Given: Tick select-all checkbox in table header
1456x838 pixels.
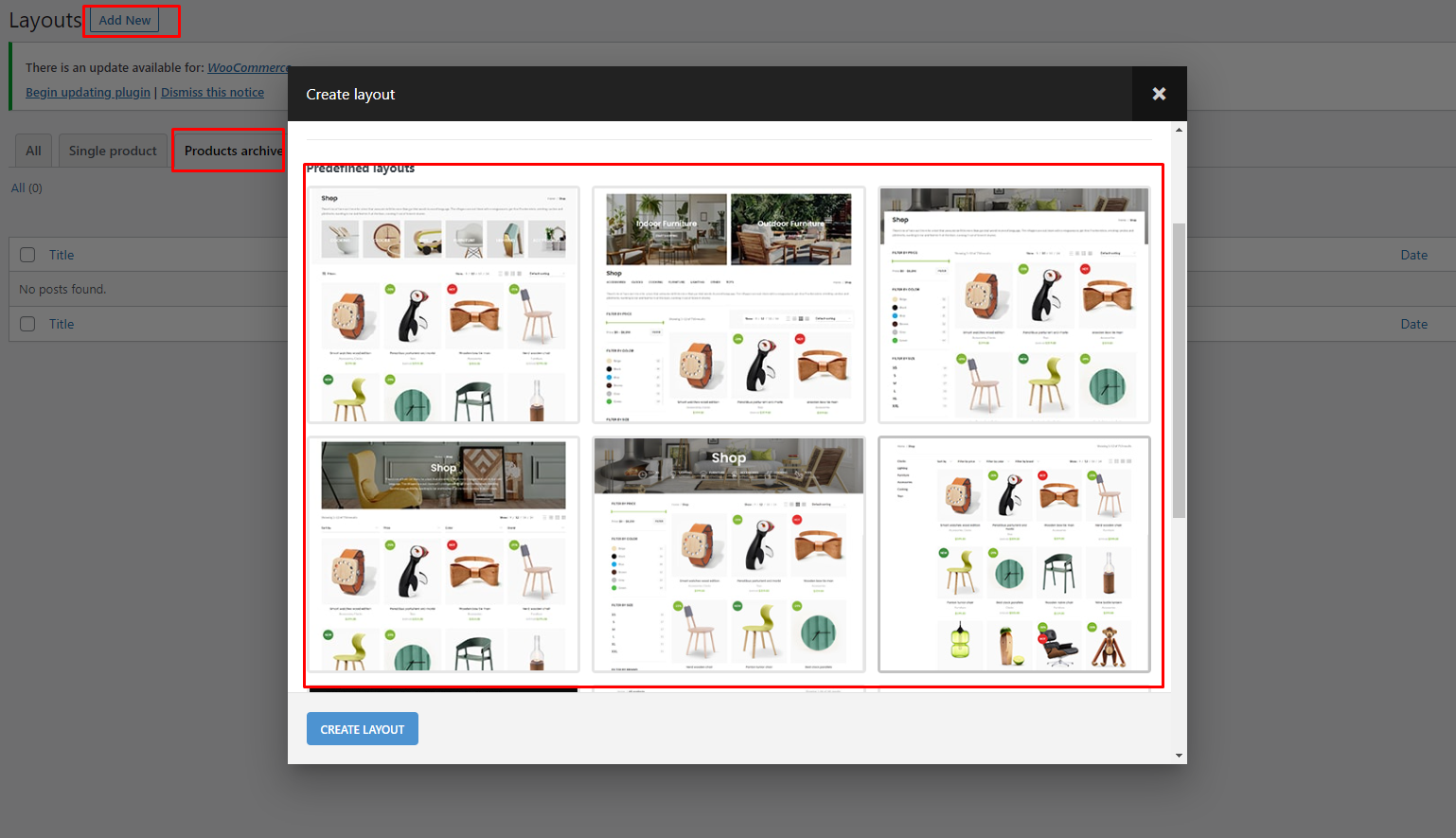Looking at the screenshot, I should tap(27, 255).
